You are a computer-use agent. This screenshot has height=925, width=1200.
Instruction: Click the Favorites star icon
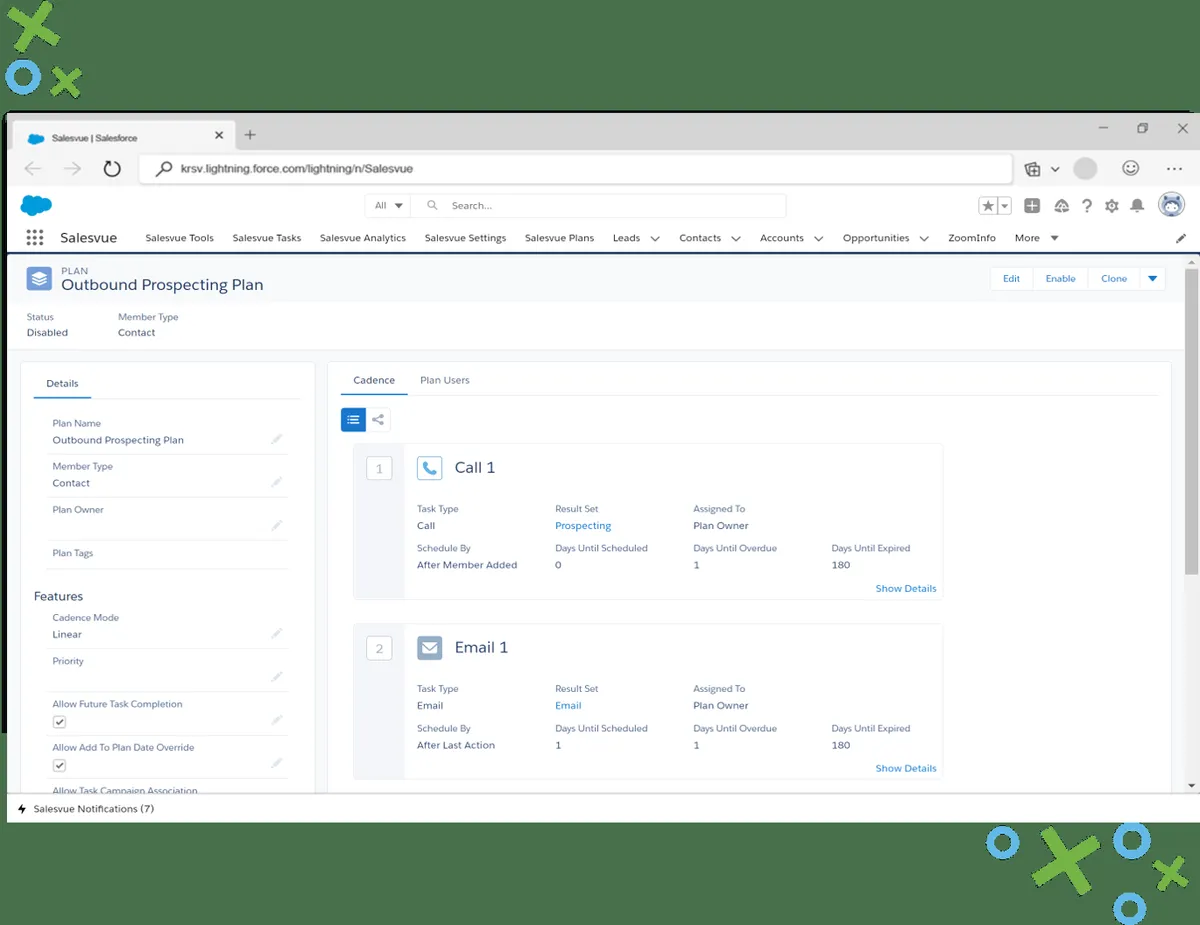click(988, 205)
